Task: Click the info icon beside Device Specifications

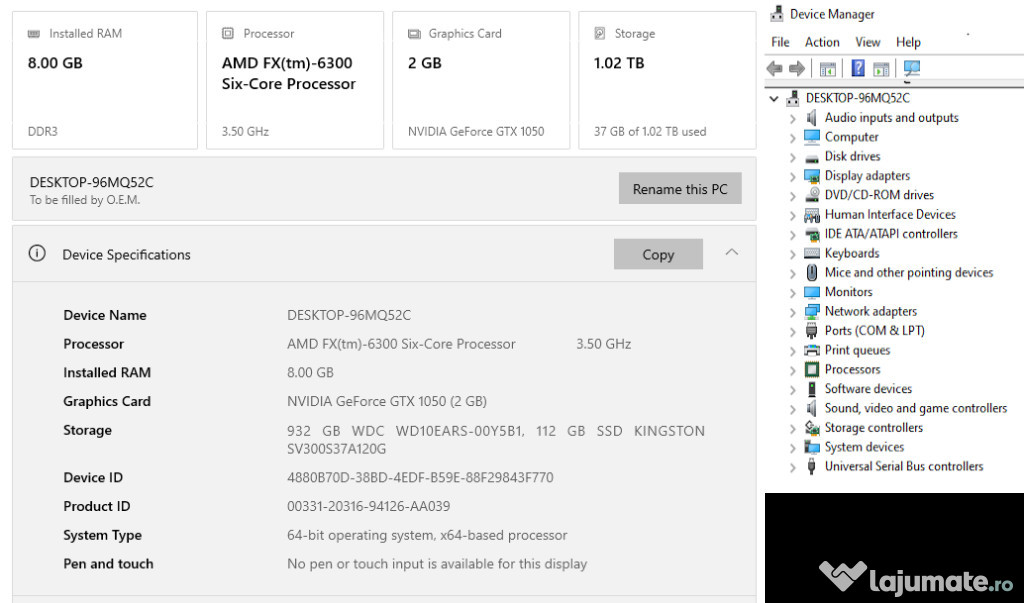Action: 37,254
